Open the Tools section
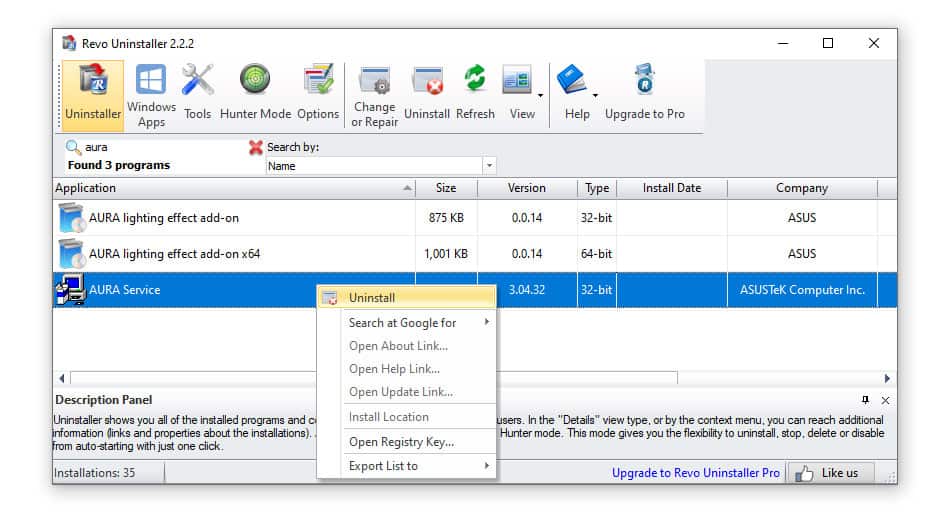This screenshot has height=525, width=949. pos(198,92)
